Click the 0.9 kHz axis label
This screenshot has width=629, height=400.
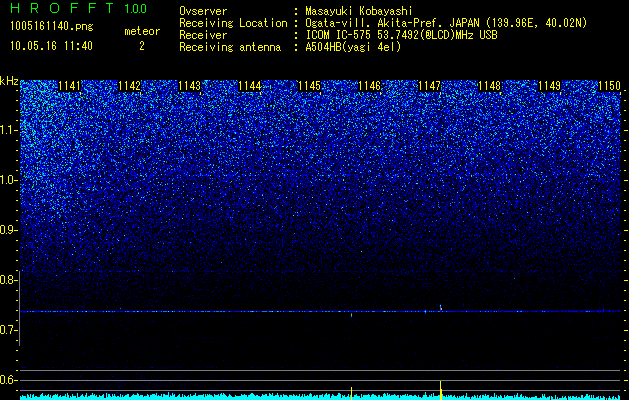8,230
